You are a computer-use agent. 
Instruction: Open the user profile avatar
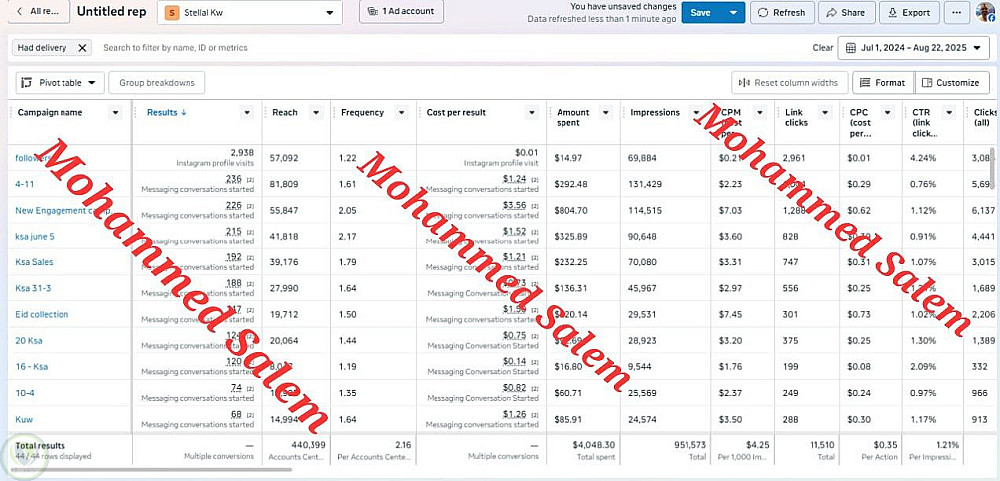pos(985,12)
